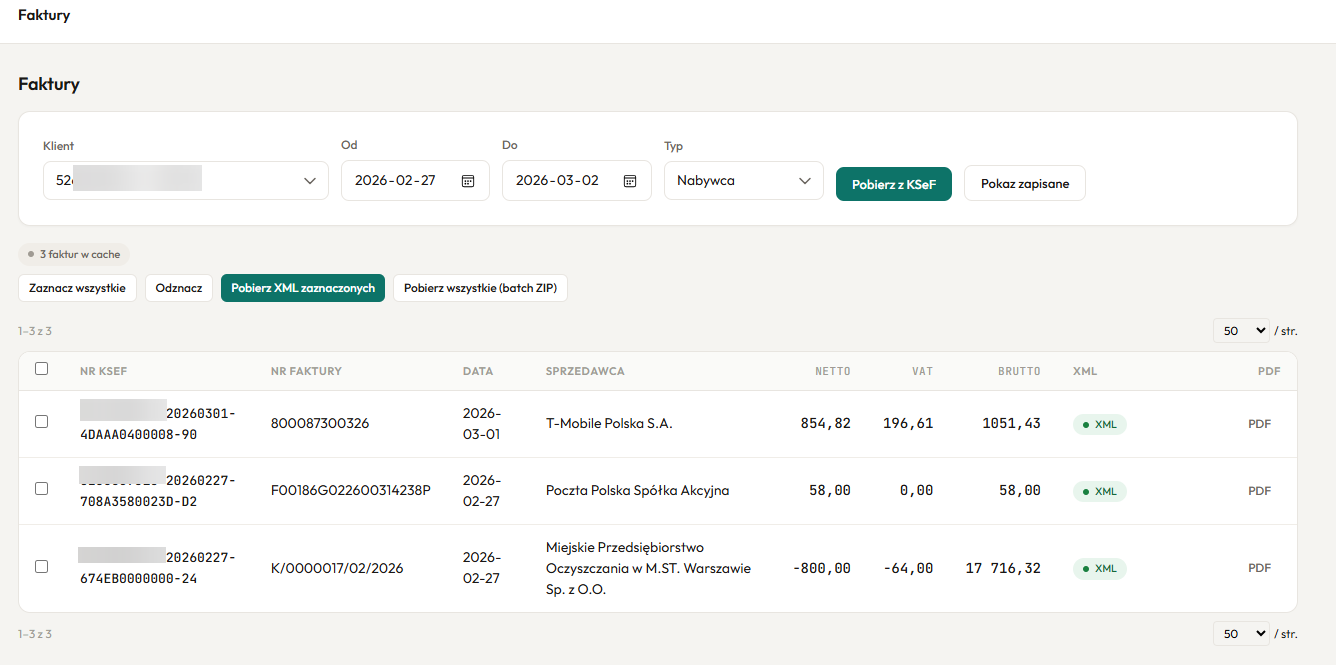
Task: Open bottom per-page dropdown showing 50
Action: [x=1240, y=633]
